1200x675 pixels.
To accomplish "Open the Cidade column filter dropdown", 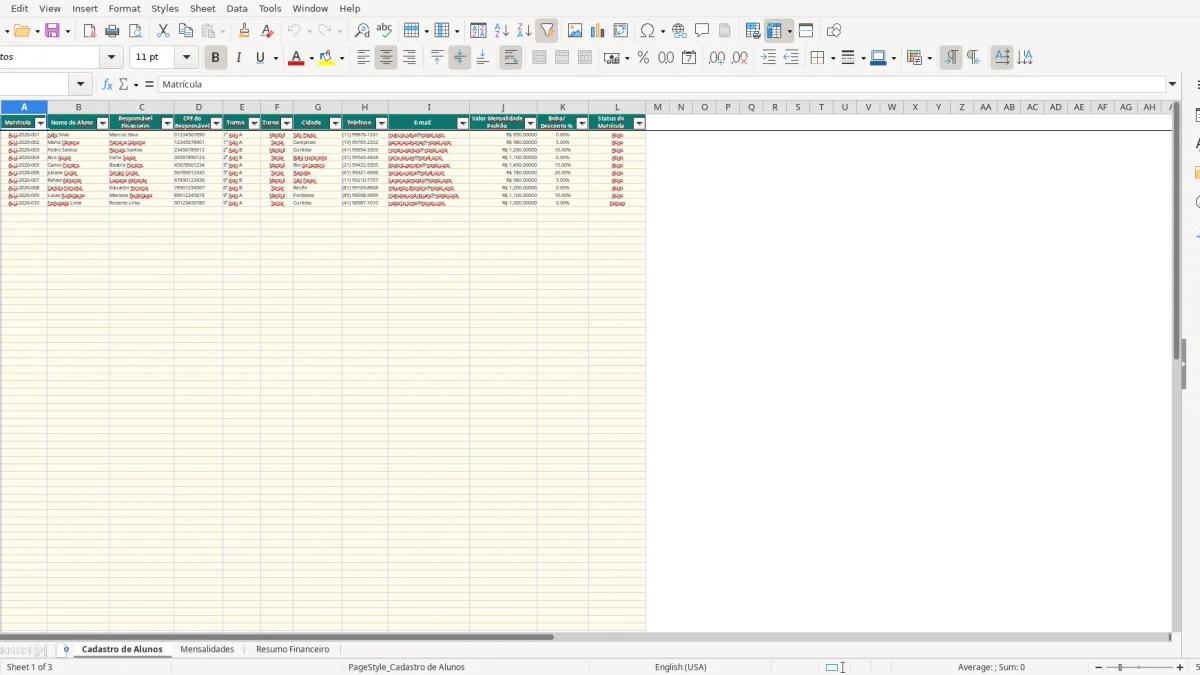I will coord(335,123).
